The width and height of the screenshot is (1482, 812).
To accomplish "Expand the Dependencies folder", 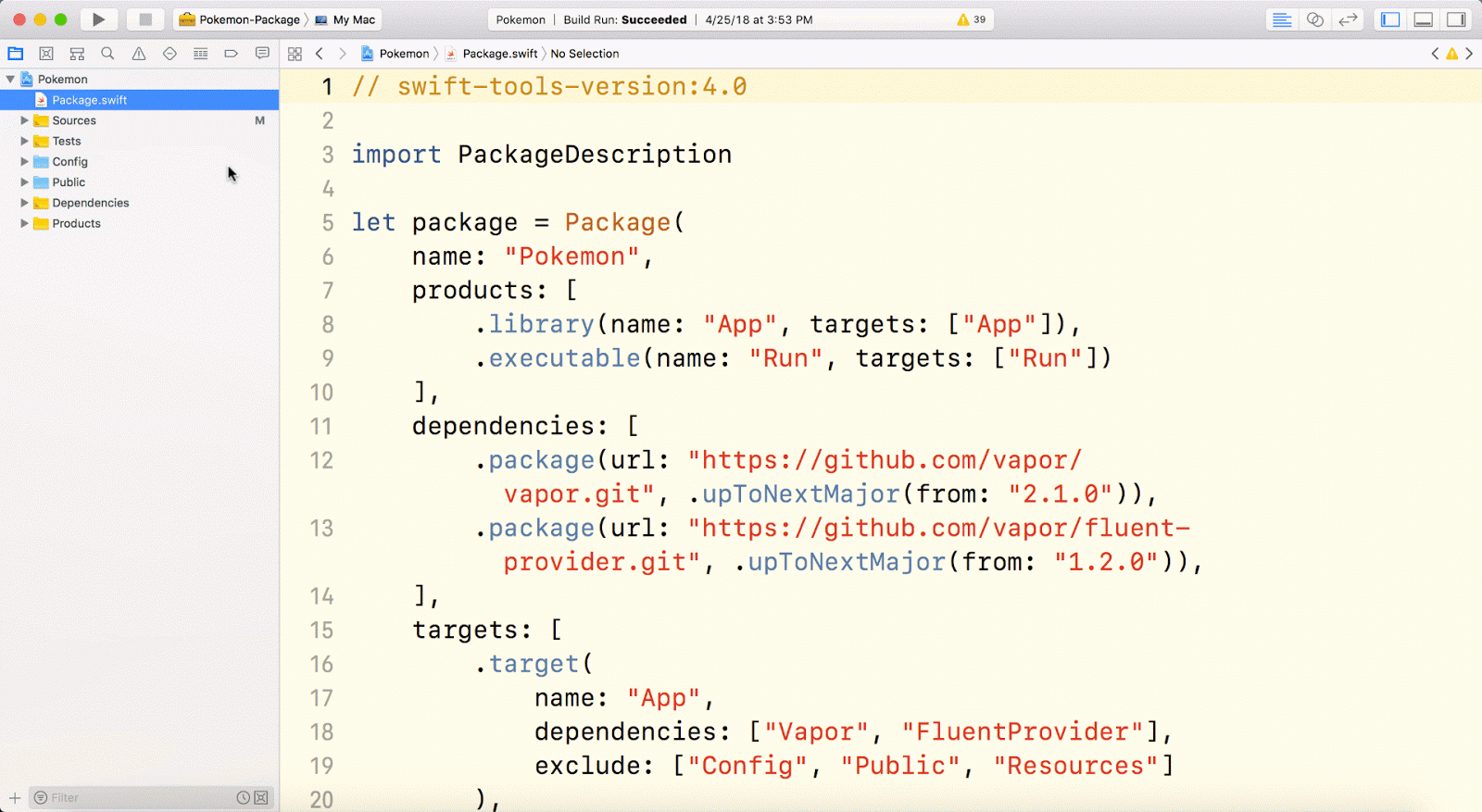I will [24, 203].
